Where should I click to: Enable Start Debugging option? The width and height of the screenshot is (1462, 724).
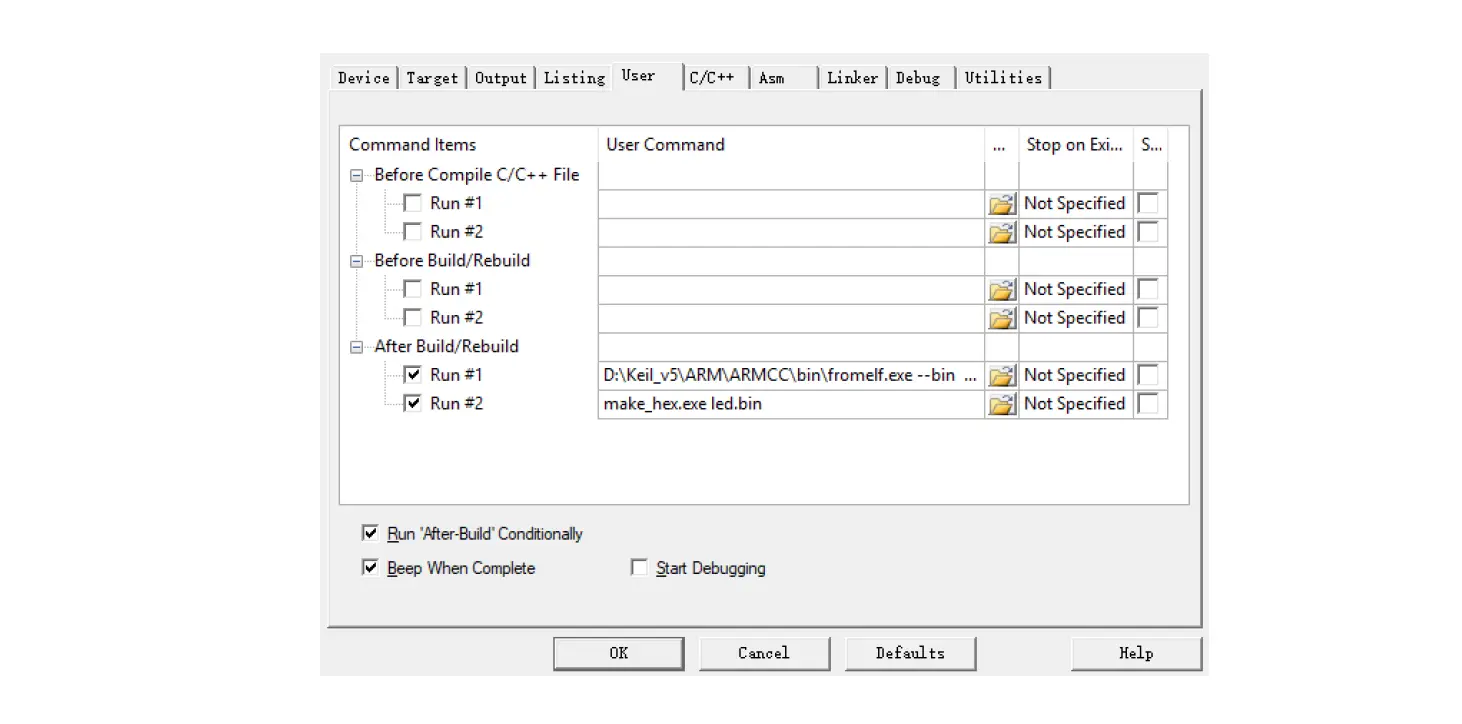[639, 567]
